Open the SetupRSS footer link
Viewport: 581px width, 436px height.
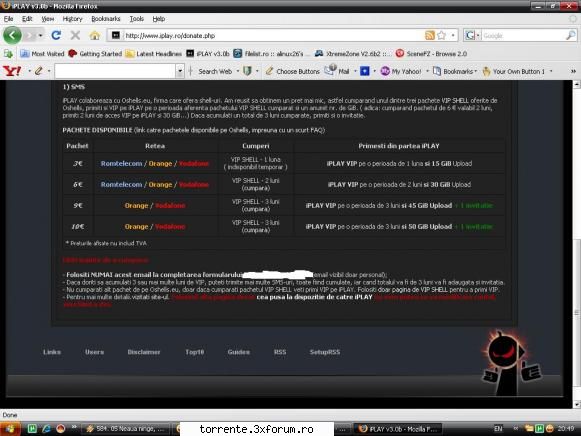[325, 352]
